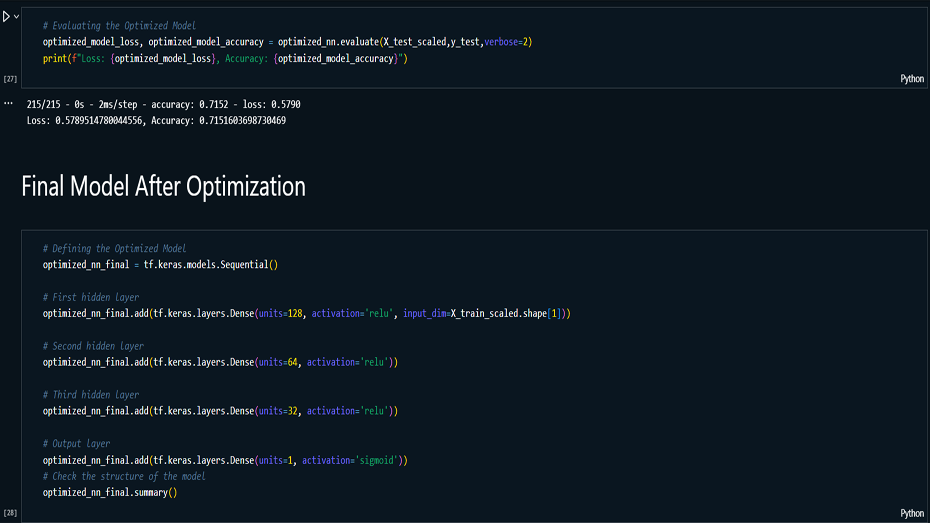Screen dimensions: 930x523
Task: Open the cell output ellipsis menu
Action: tap(8, 103)
